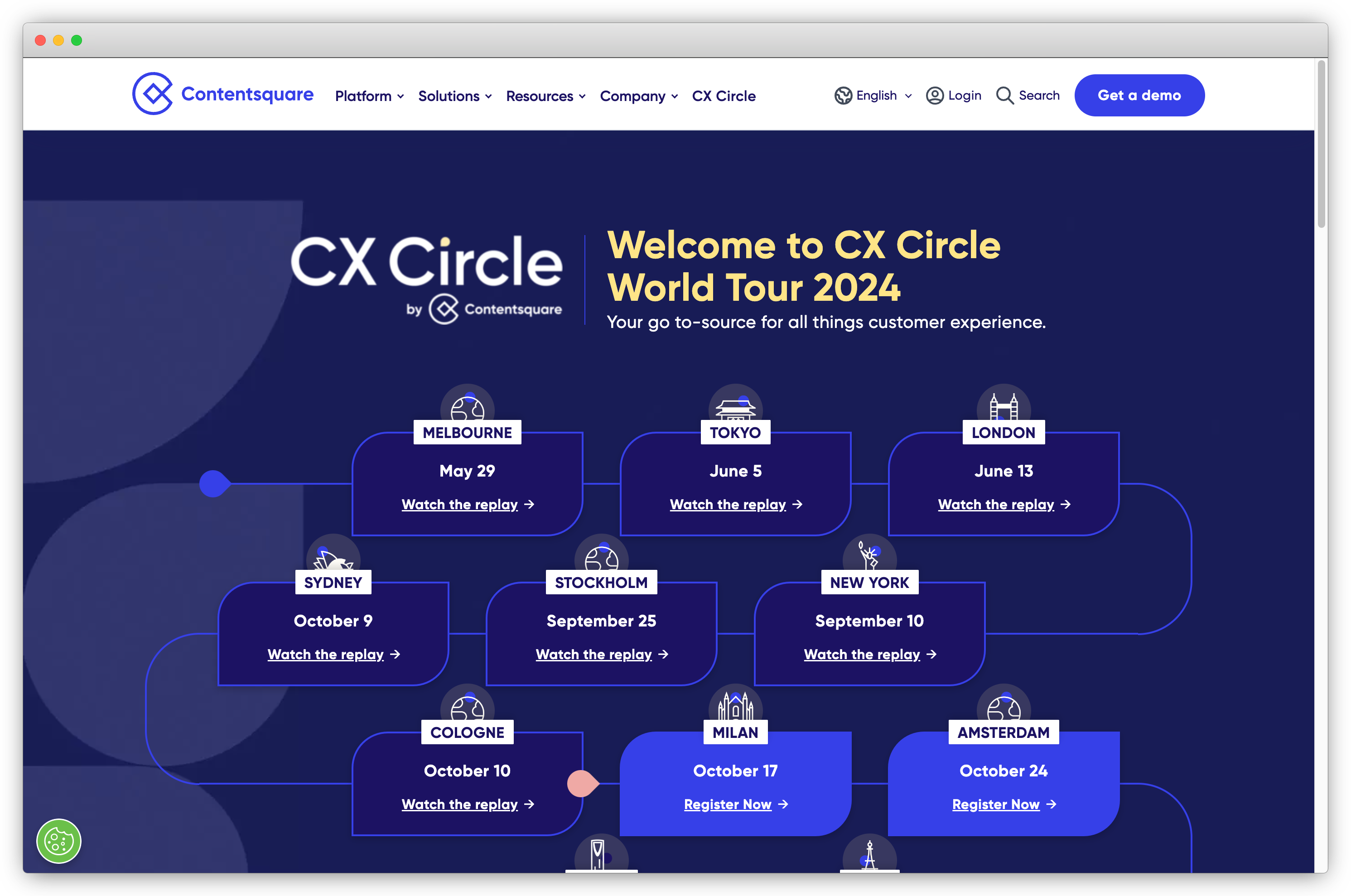The height and width of the screenshot is (896, 1351).
Task: Click the CX Circle menu item
Action: 723,95
